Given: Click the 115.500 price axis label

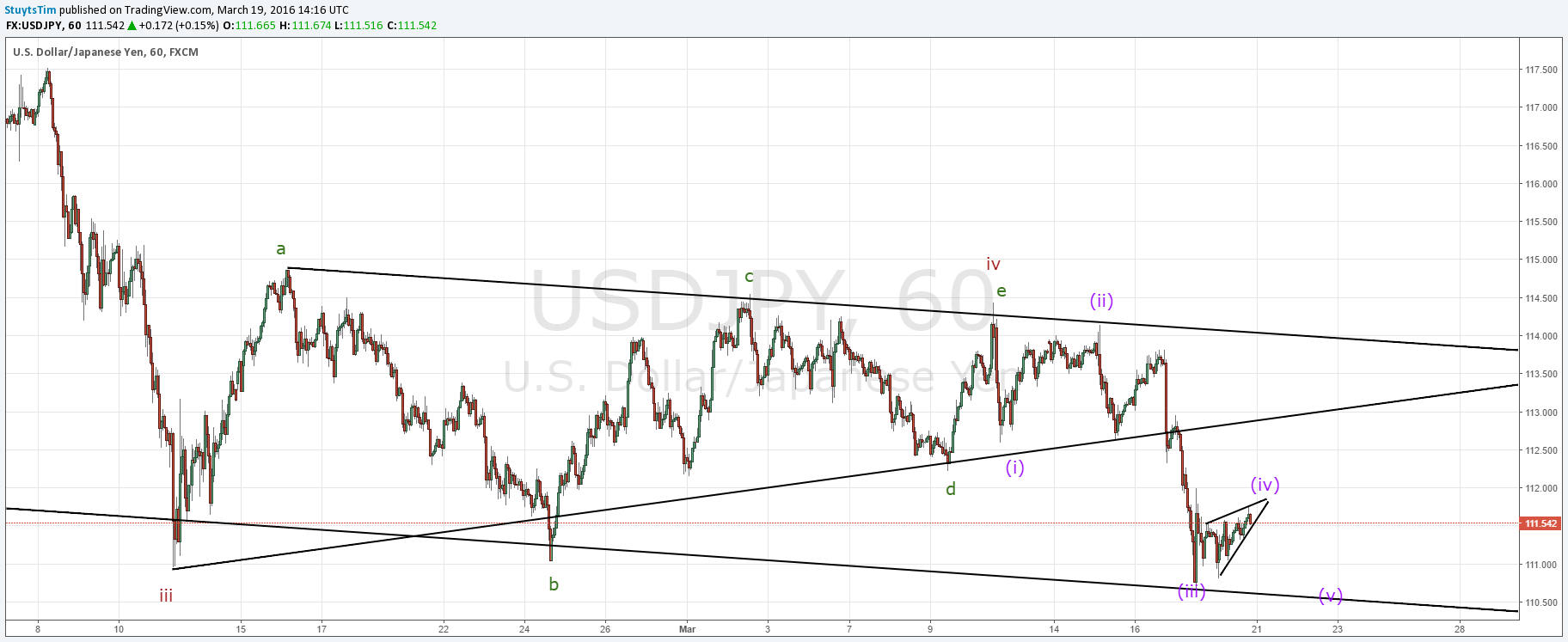Looking at the screenshot, I should pos(1541,222).
